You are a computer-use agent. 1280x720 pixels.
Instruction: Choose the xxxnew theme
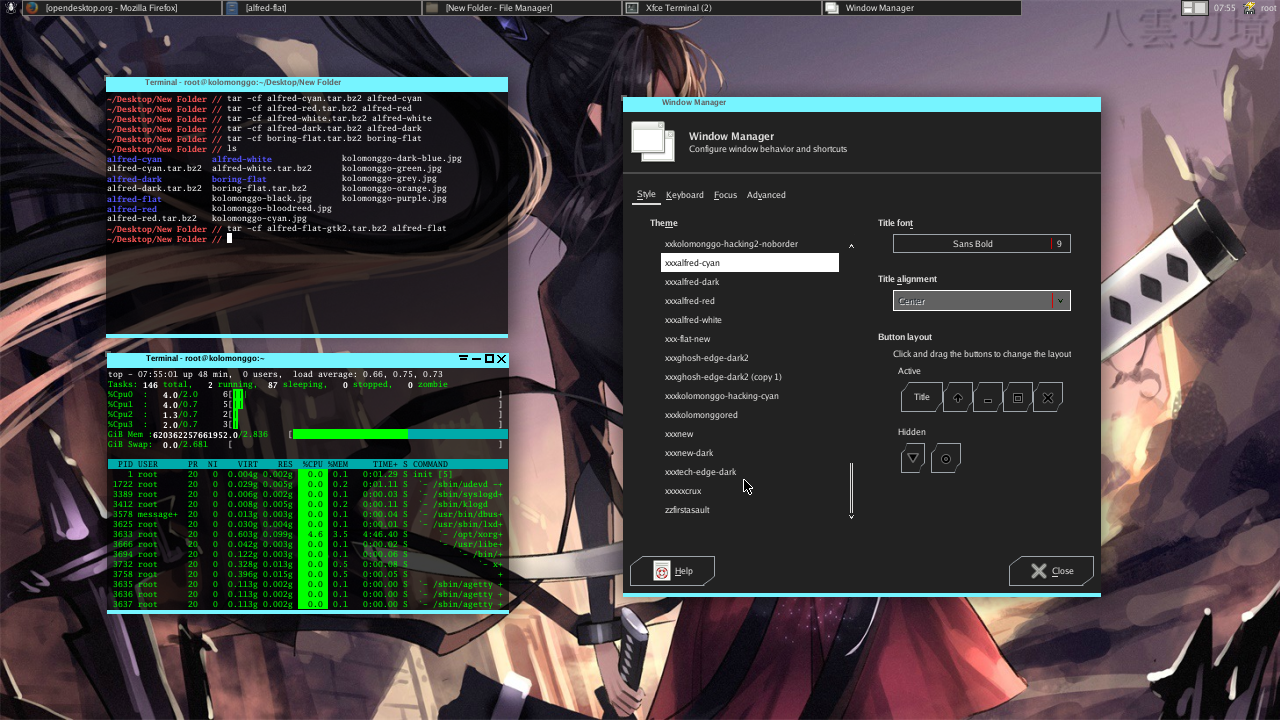coord(750,434)
